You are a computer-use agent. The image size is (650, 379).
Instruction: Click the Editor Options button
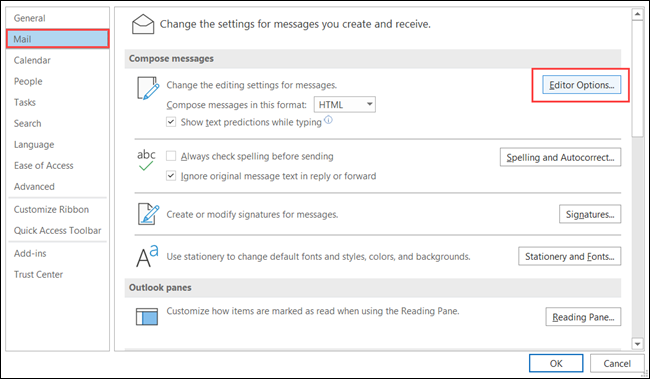point(582,85)
